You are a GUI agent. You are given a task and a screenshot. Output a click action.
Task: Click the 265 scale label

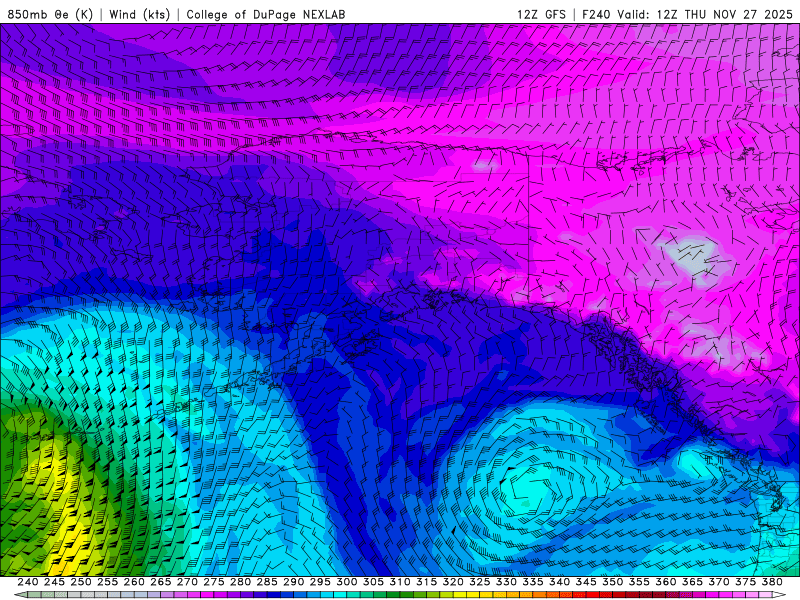(161, 582)
